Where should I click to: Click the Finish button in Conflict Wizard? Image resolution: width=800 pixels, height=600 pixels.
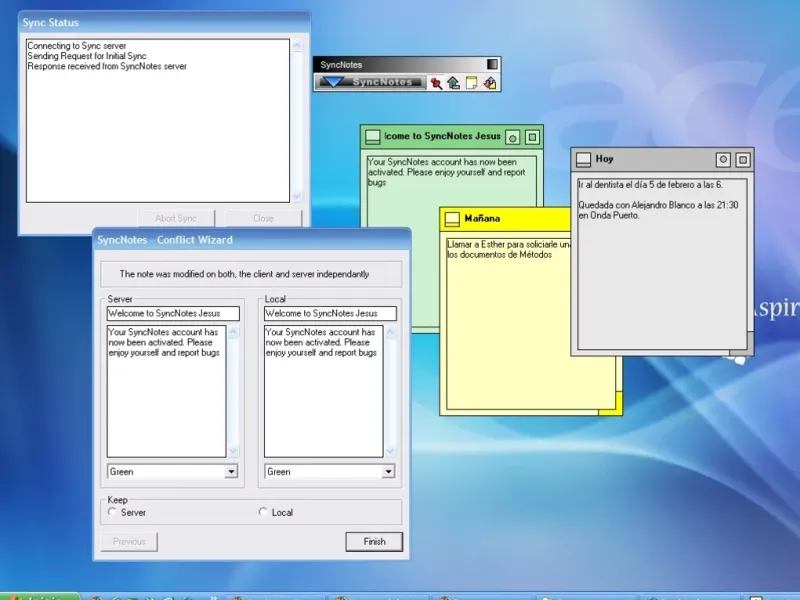pyautogui.click(x=374, y=541)
